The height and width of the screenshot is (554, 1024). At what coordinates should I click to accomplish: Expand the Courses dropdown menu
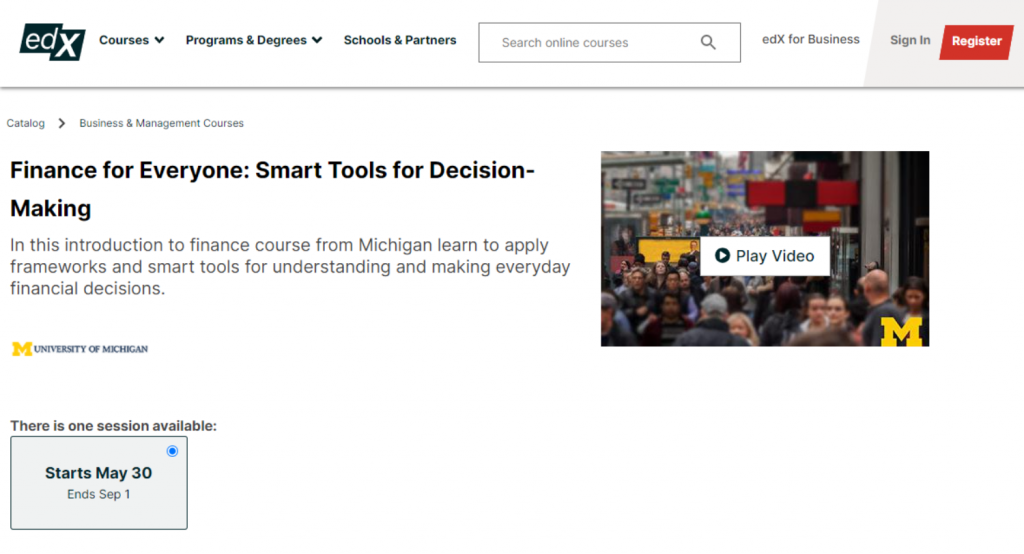(132, 41)
